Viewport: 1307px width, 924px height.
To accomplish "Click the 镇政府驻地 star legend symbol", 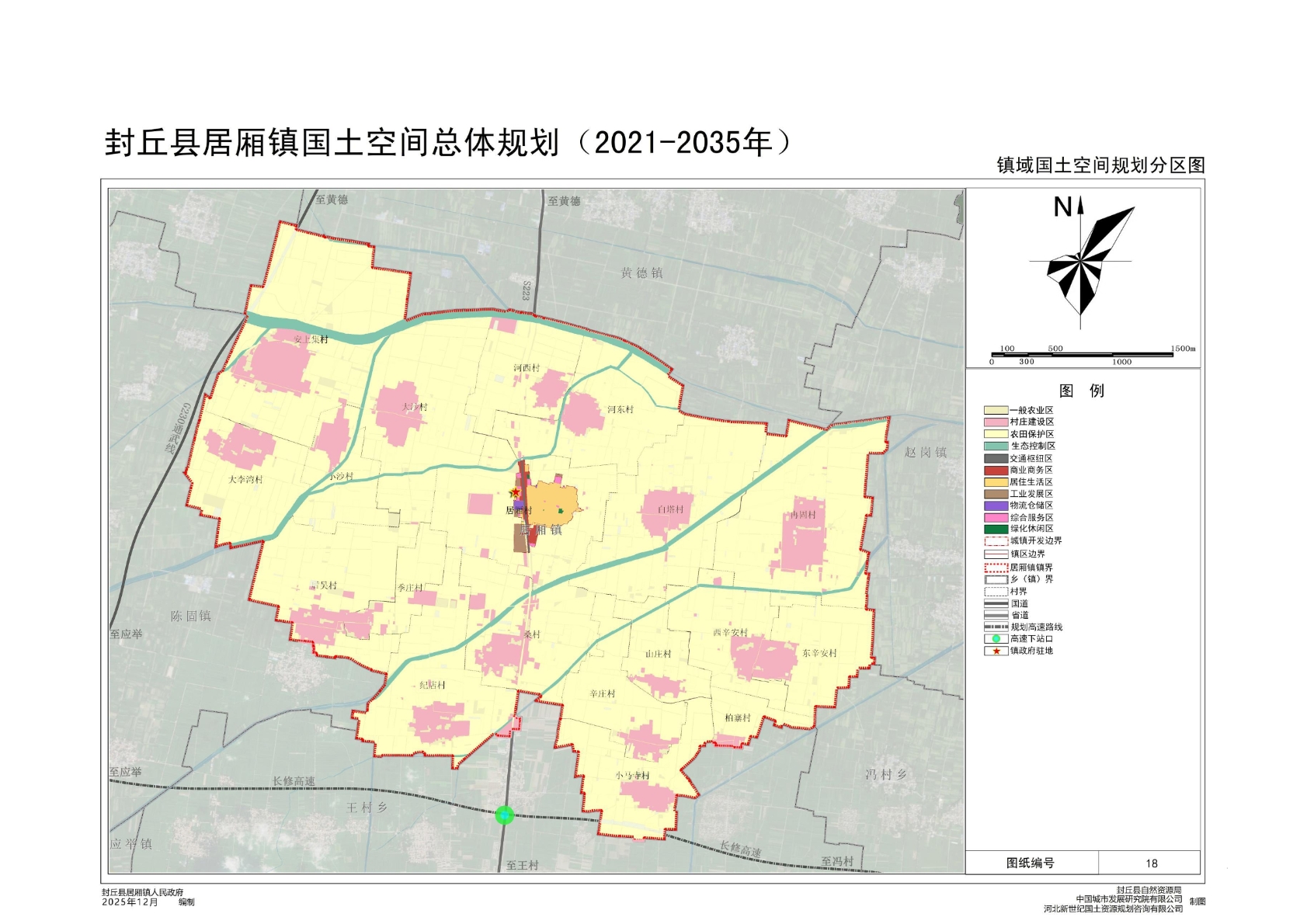I will [996, 651].
